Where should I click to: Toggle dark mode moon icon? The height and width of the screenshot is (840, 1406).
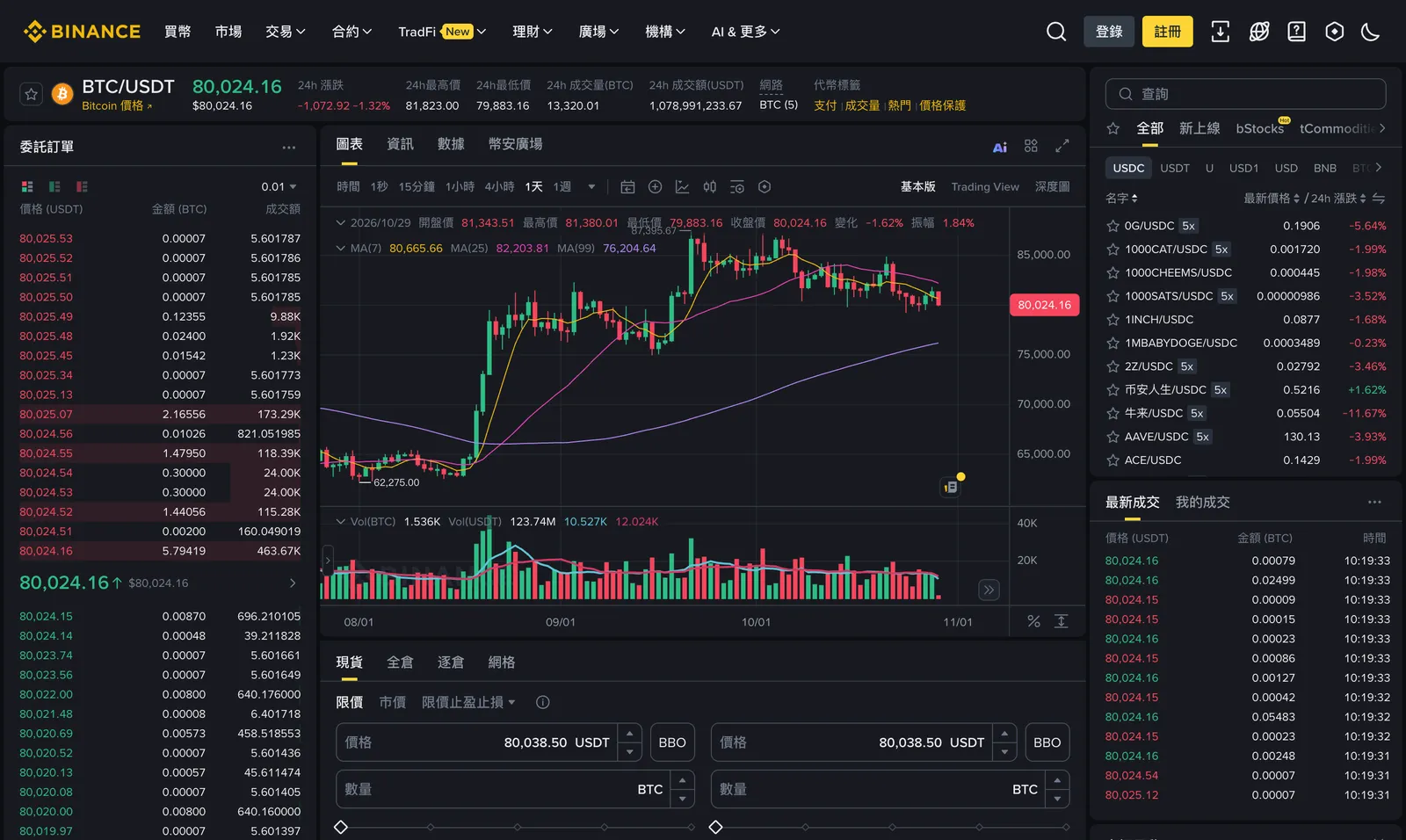click(x=1371, y=32)
